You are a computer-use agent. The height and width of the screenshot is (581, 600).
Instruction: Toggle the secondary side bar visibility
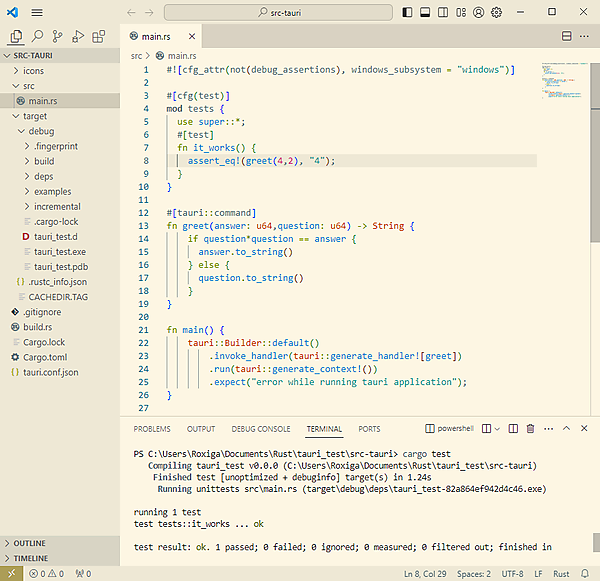click(x=442, y=13)
